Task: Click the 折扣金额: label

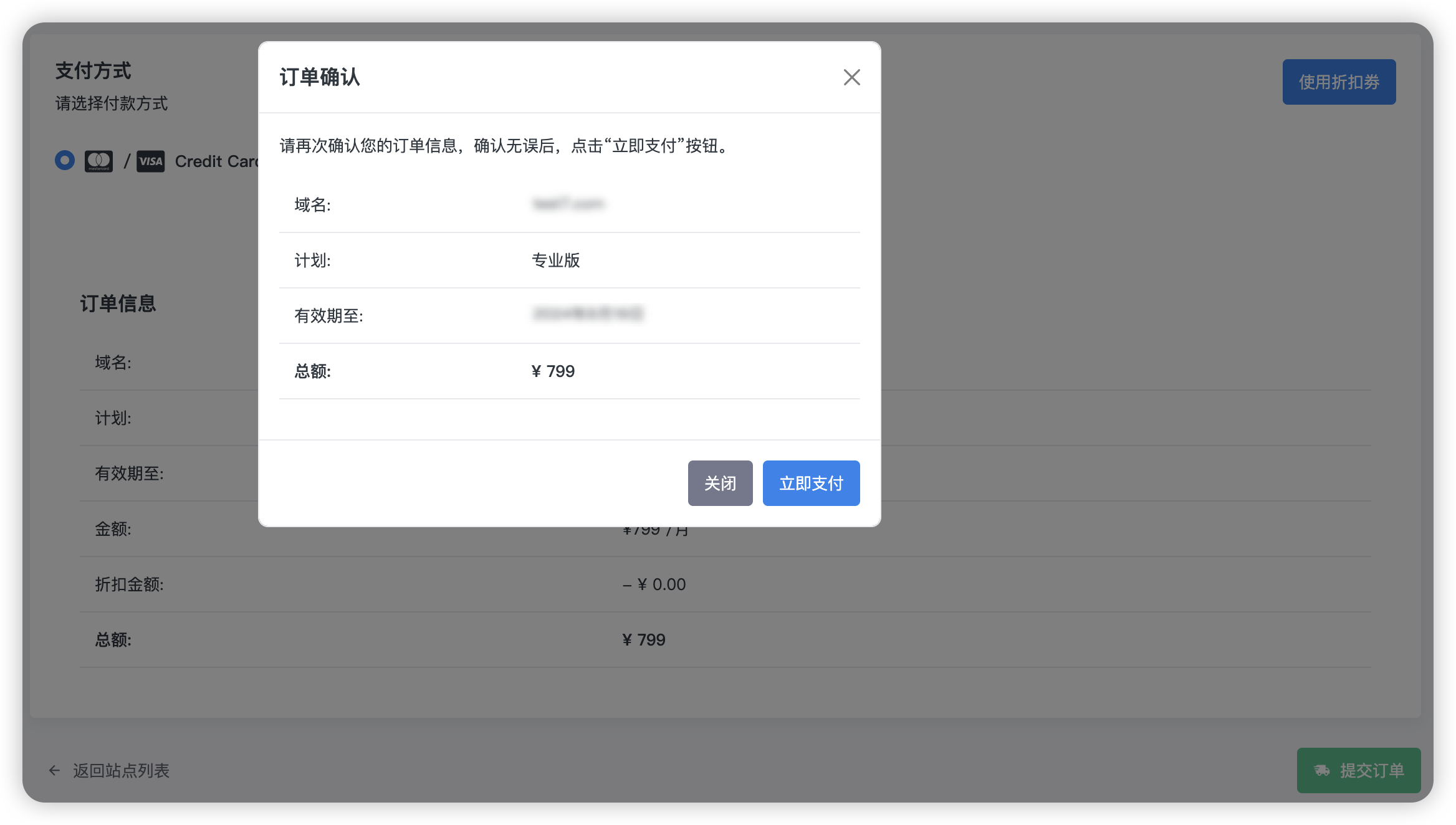Action: pos(129,584)
